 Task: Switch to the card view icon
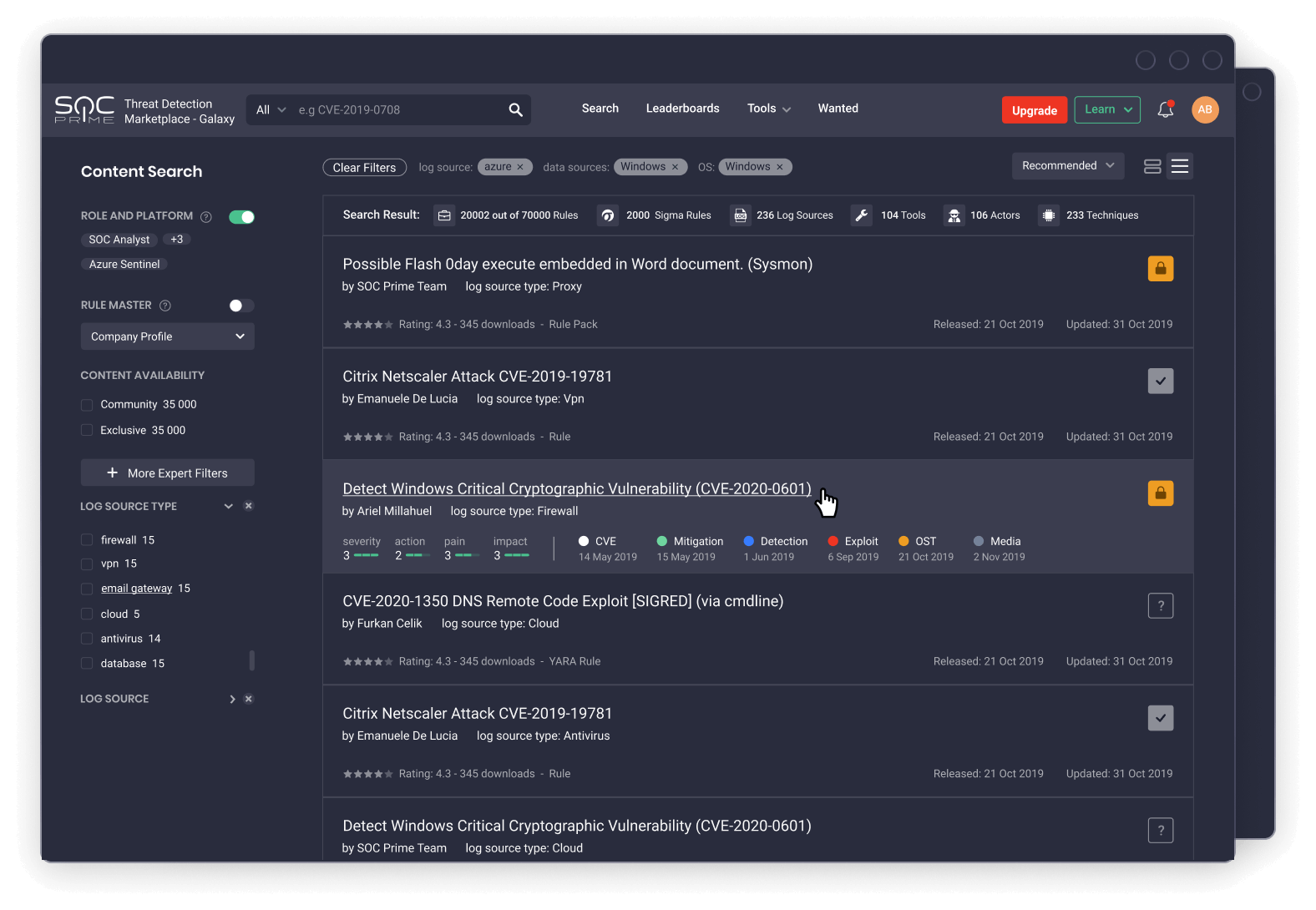coord(1152,166)
